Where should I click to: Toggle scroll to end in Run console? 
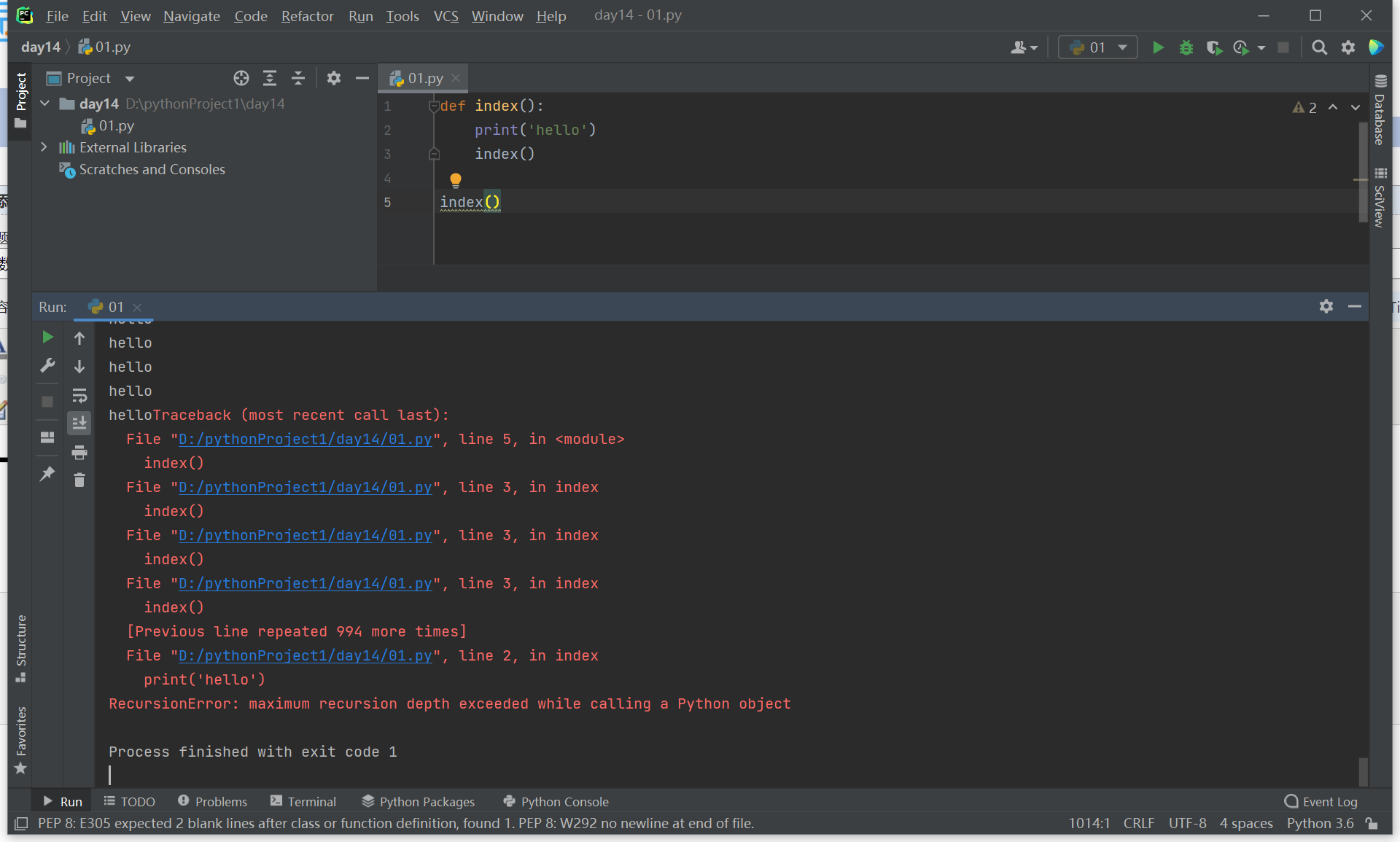[x=79, y=423]
